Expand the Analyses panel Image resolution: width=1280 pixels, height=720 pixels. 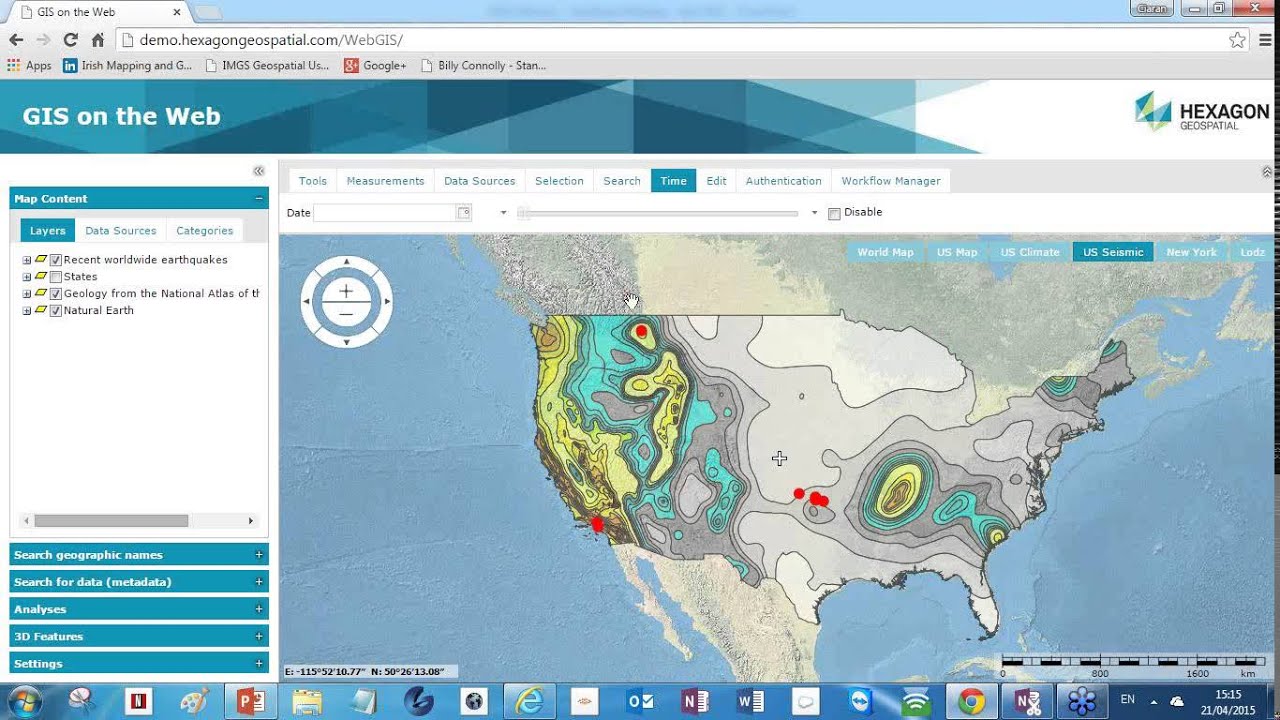tap(259, 608)
